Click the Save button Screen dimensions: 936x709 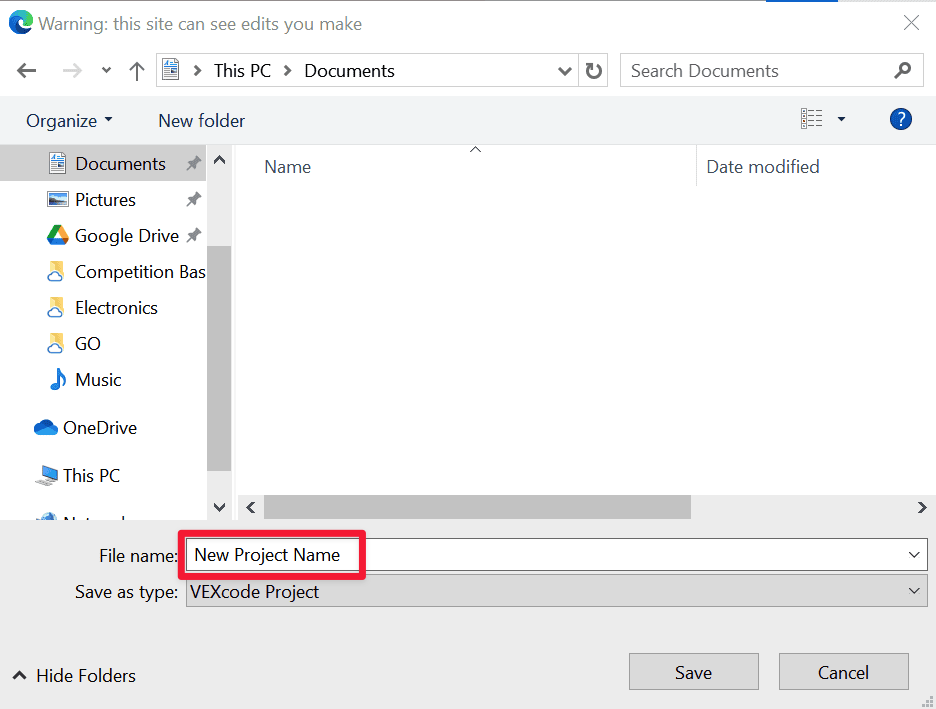[693, 671]
